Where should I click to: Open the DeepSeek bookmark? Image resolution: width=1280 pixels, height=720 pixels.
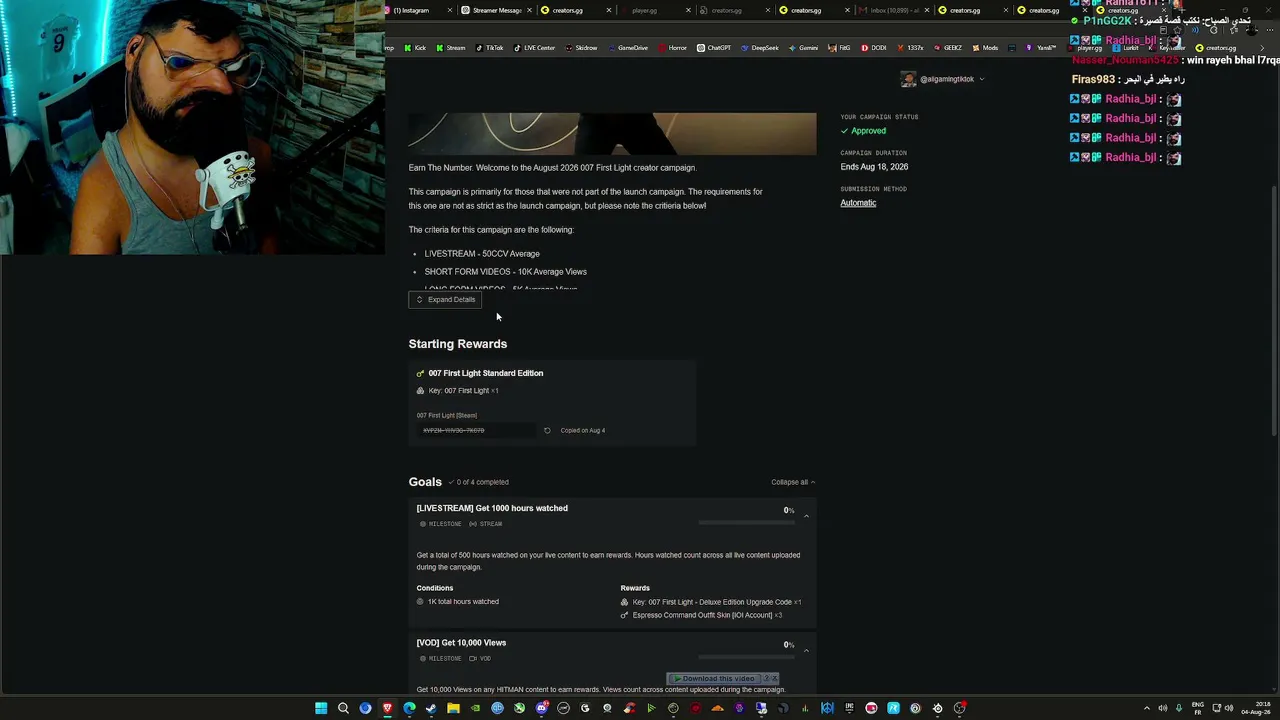click(760, 48)
